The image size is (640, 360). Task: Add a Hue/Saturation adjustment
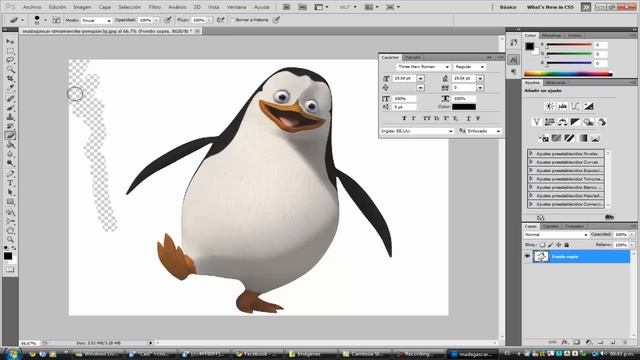point(549,122)
